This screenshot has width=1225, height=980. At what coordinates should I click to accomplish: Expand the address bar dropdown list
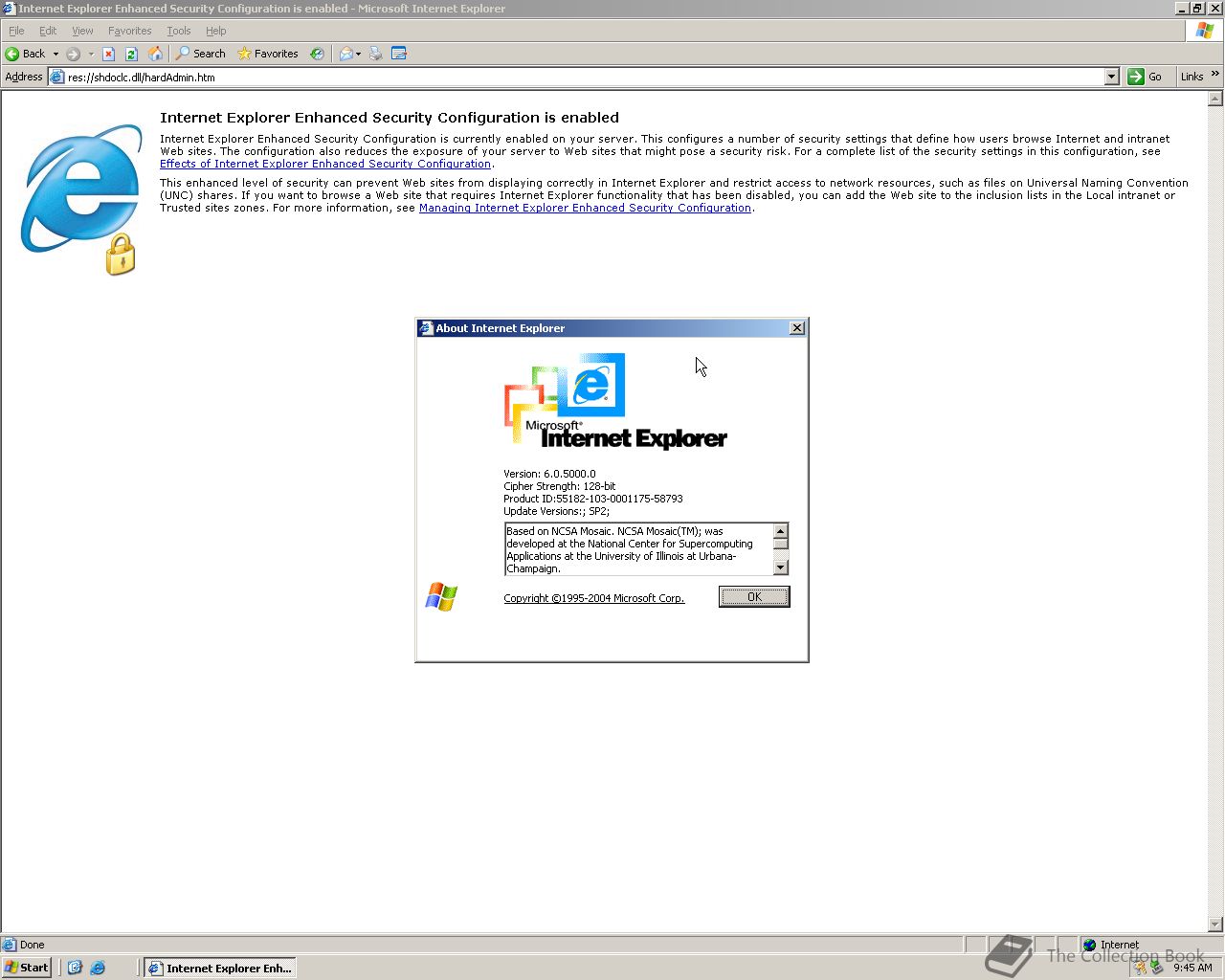pos(1111,77)
